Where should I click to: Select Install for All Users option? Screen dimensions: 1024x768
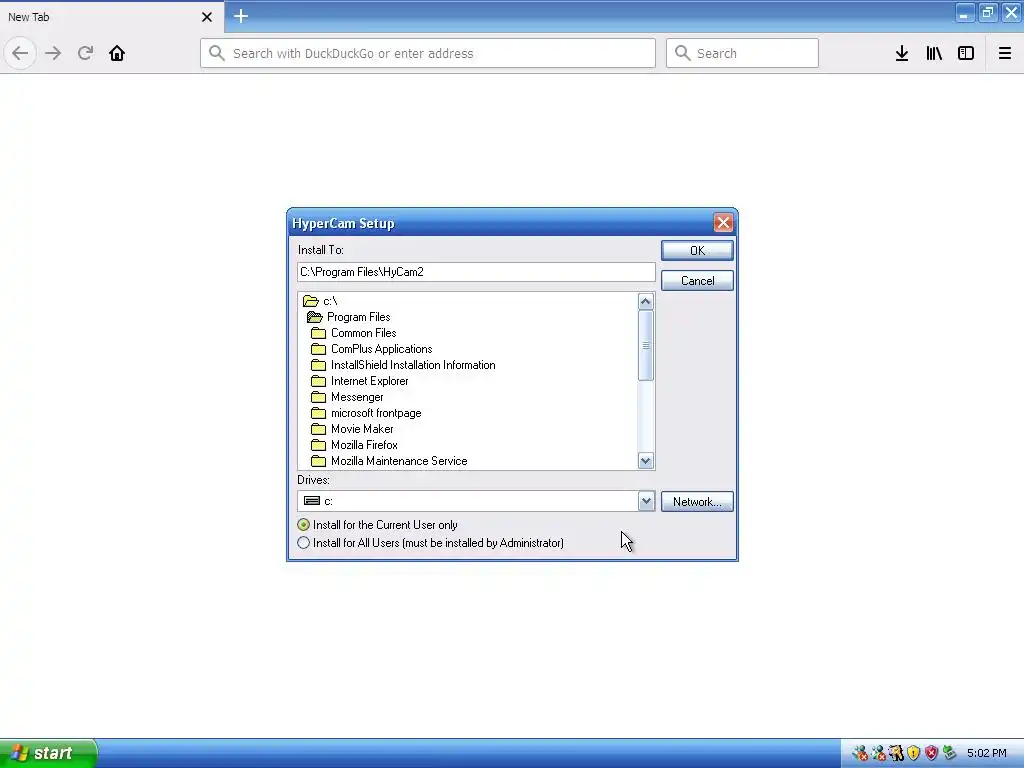coord(430,543)
